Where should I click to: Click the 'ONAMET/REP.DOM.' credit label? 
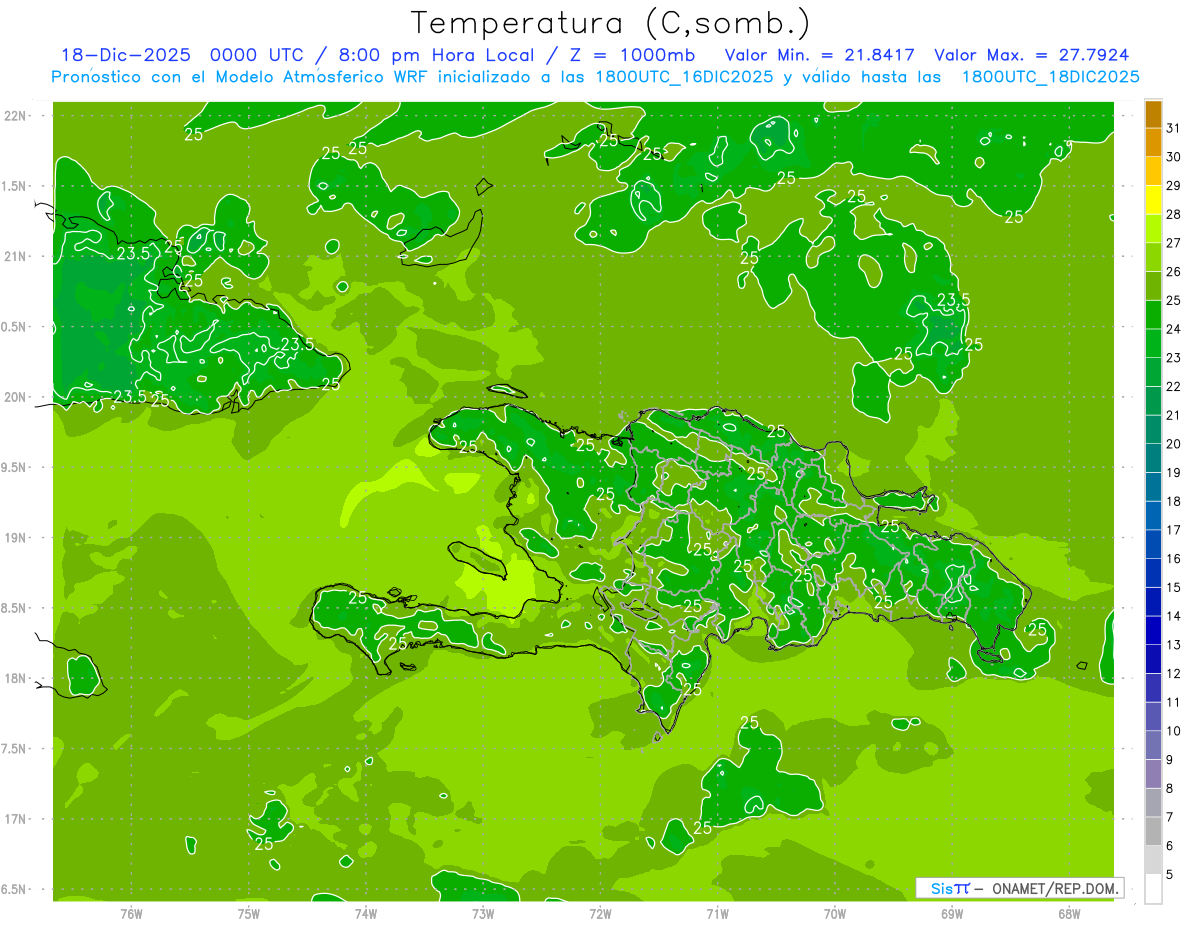click(1054, 888)
